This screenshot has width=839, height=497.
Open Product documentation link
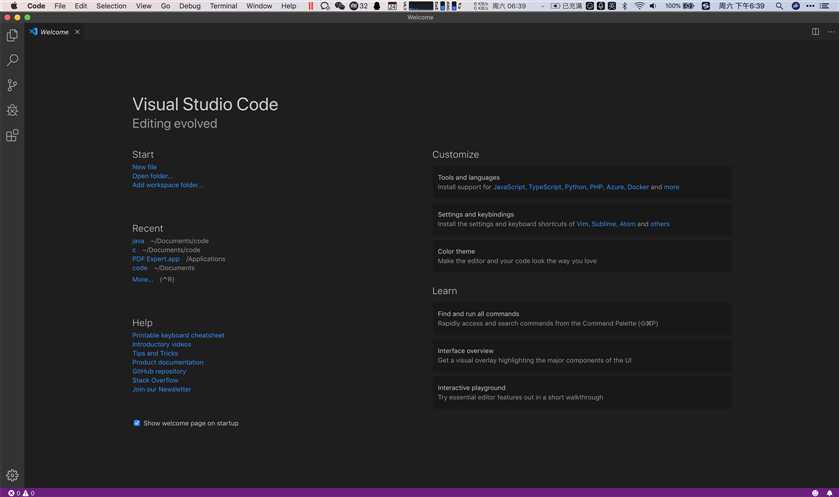pyautogui.click(x=168, y=363)
